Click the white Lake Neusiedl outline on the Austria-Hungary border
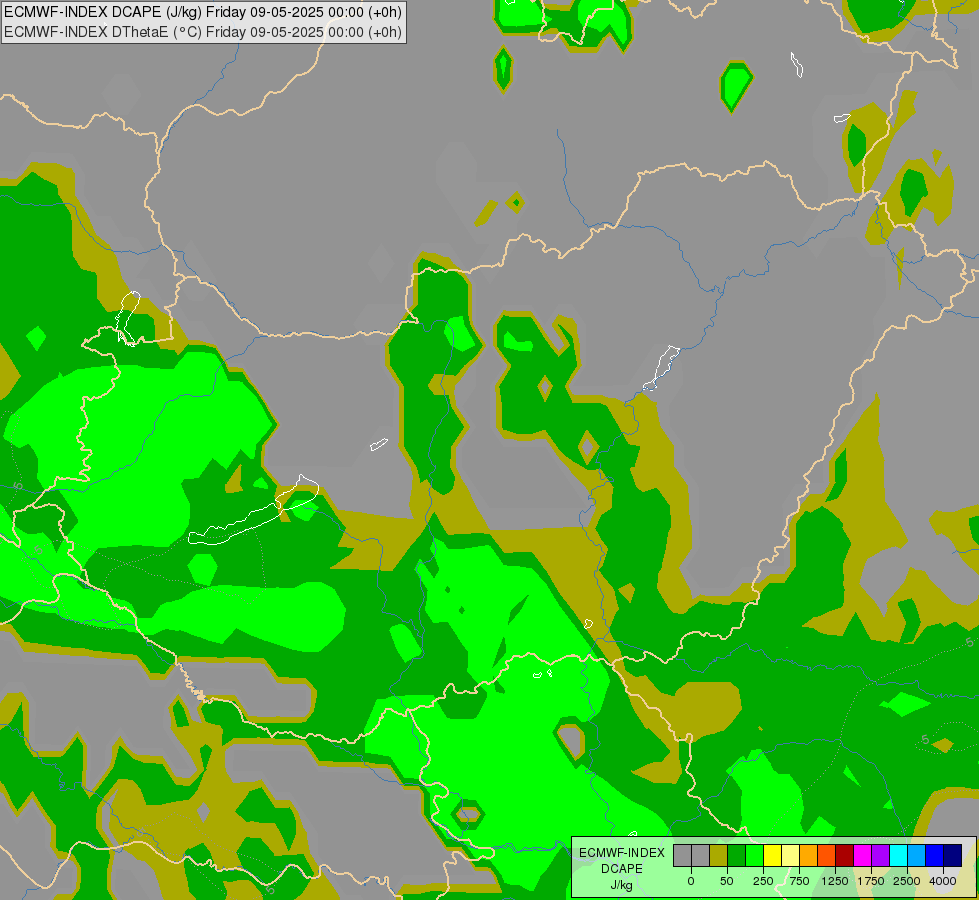This screenshot has width=979, height=900. click(127, 318)
